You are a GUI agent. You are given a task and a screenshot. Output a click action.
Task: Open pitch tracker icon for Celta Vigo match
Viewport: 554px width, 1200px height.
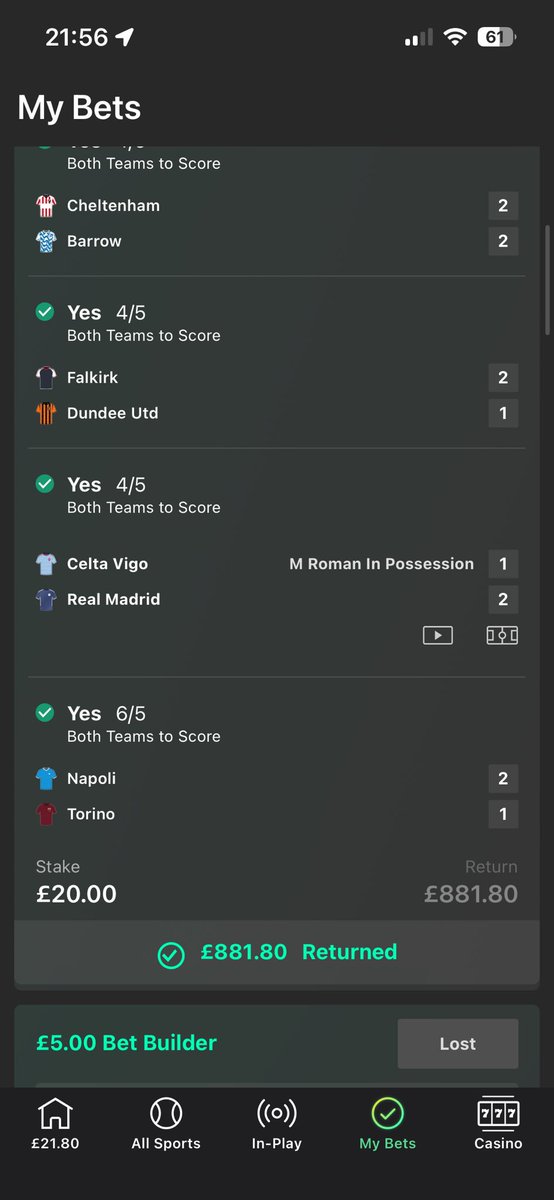tap(502, 635)
